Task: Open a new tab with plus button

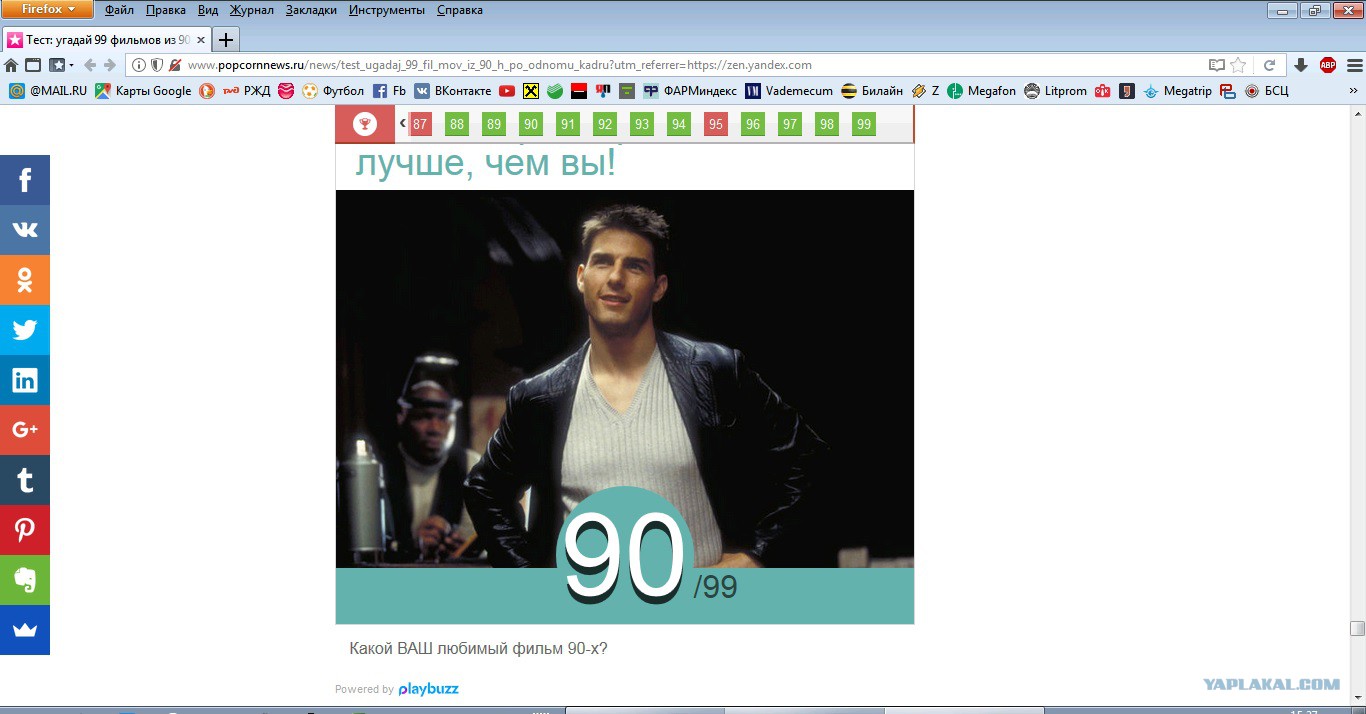Action: click(x=226, y=40)
